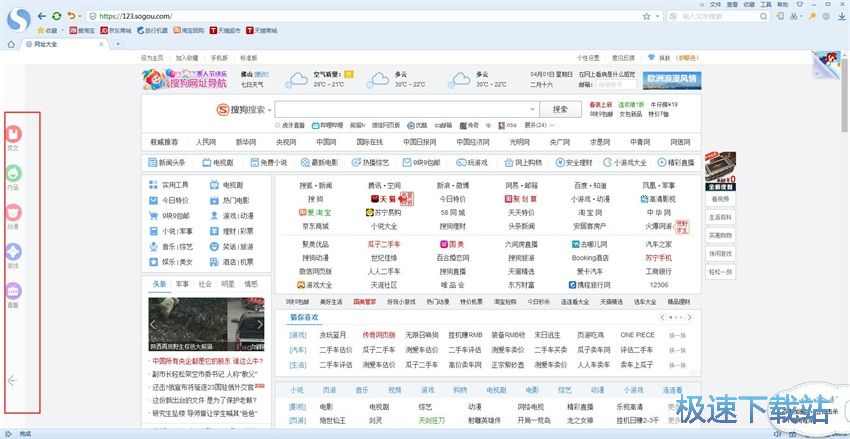Open 最新电影 category

click(x=319, y=162)
